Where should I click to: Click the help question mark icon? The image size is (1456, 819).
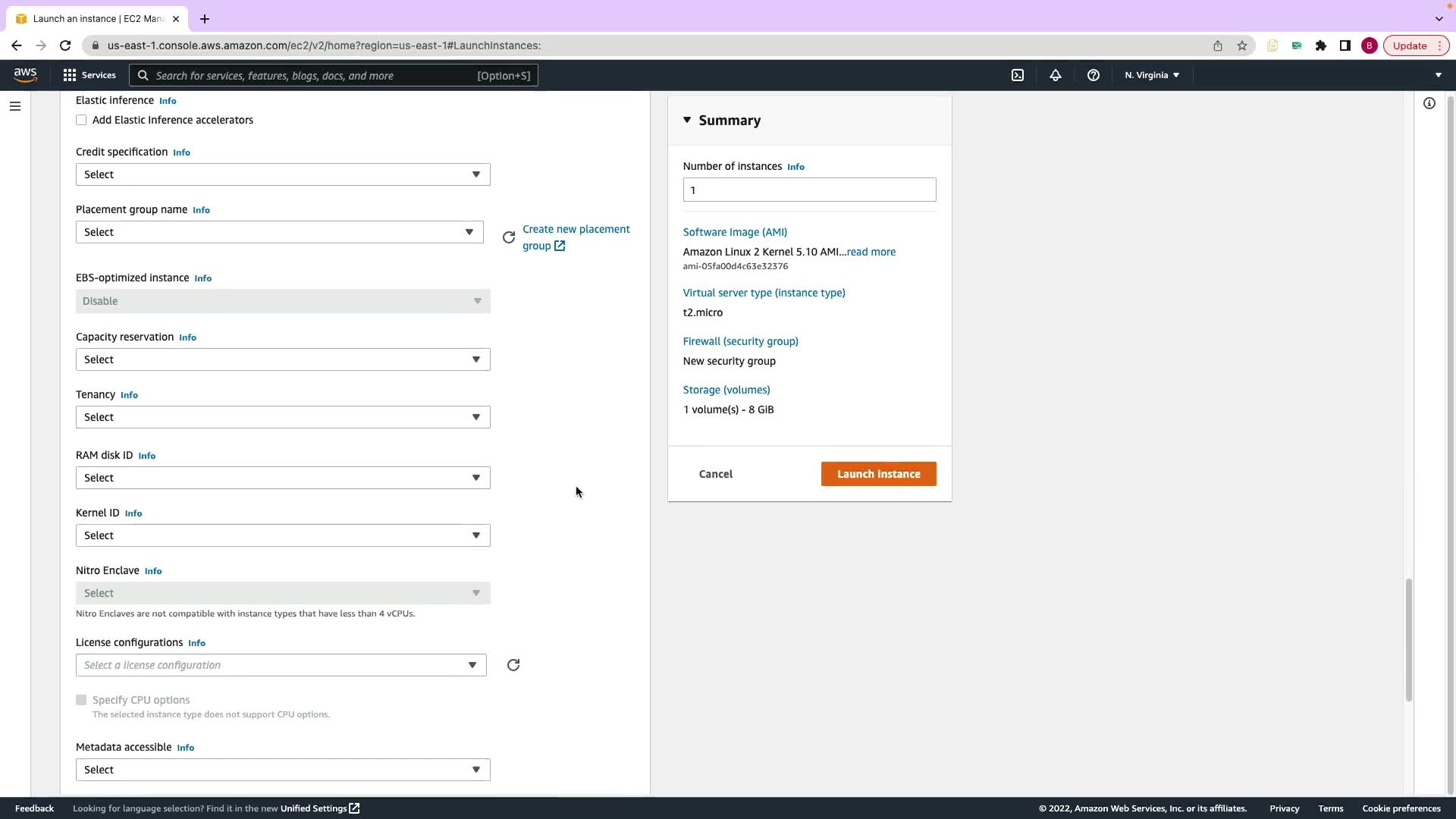coord(1093,75)
